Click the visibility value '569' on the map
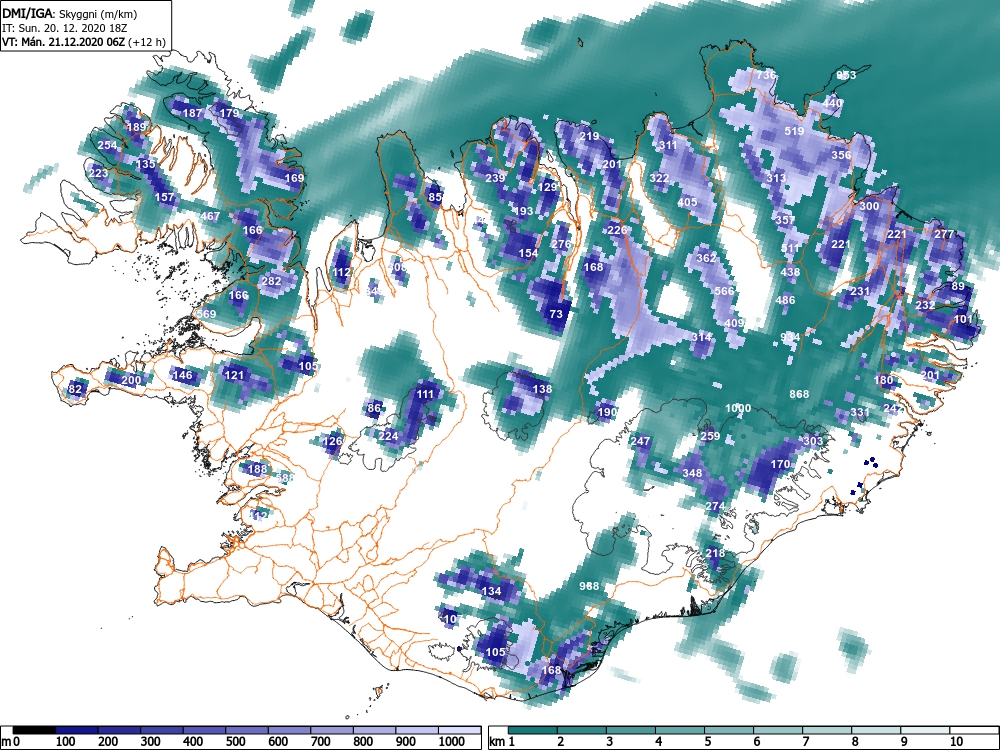Screen dimensions: 1000x750 [206, 314]
